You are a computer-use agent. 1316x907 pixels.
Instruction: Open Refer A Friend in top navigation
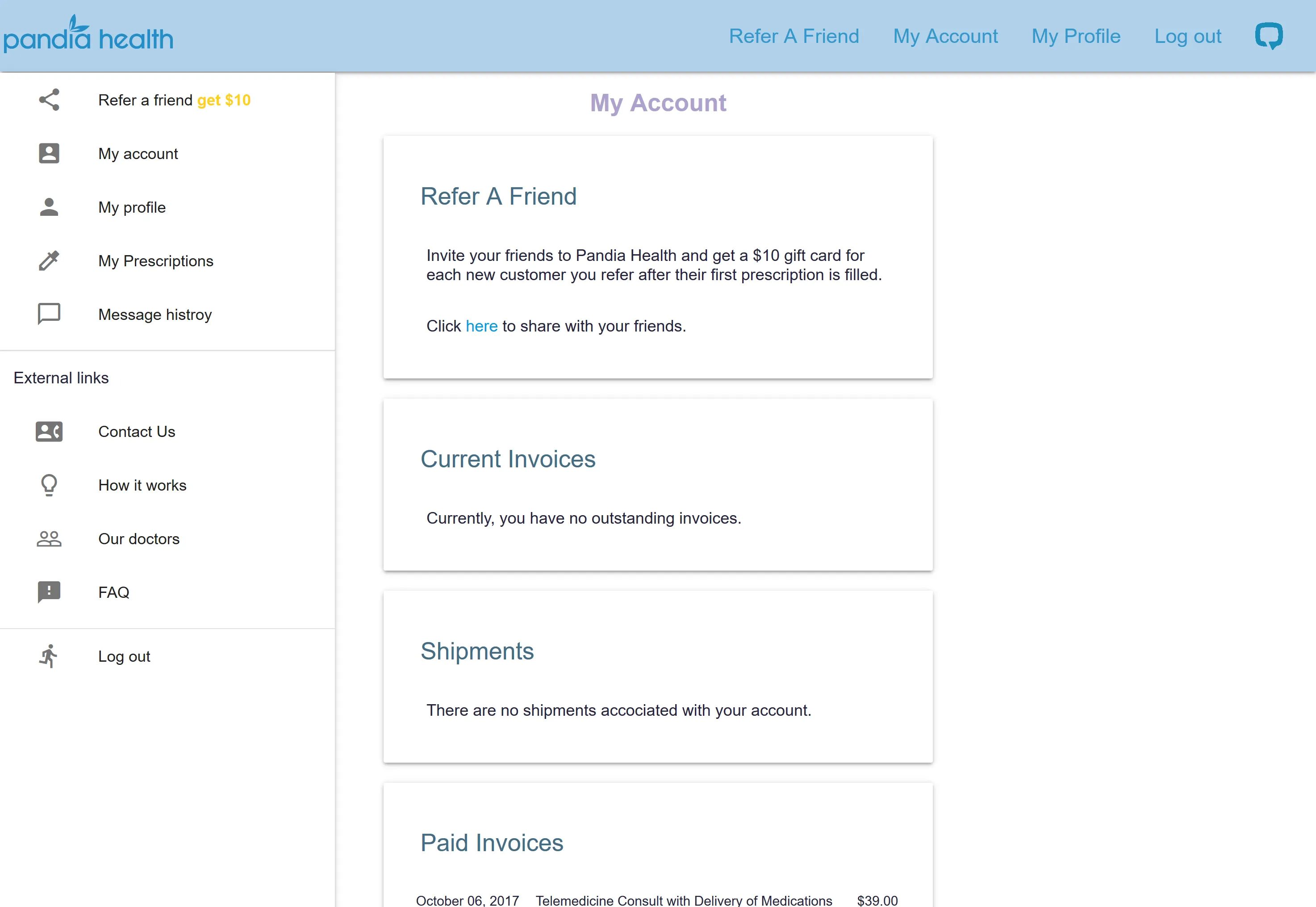794,36
